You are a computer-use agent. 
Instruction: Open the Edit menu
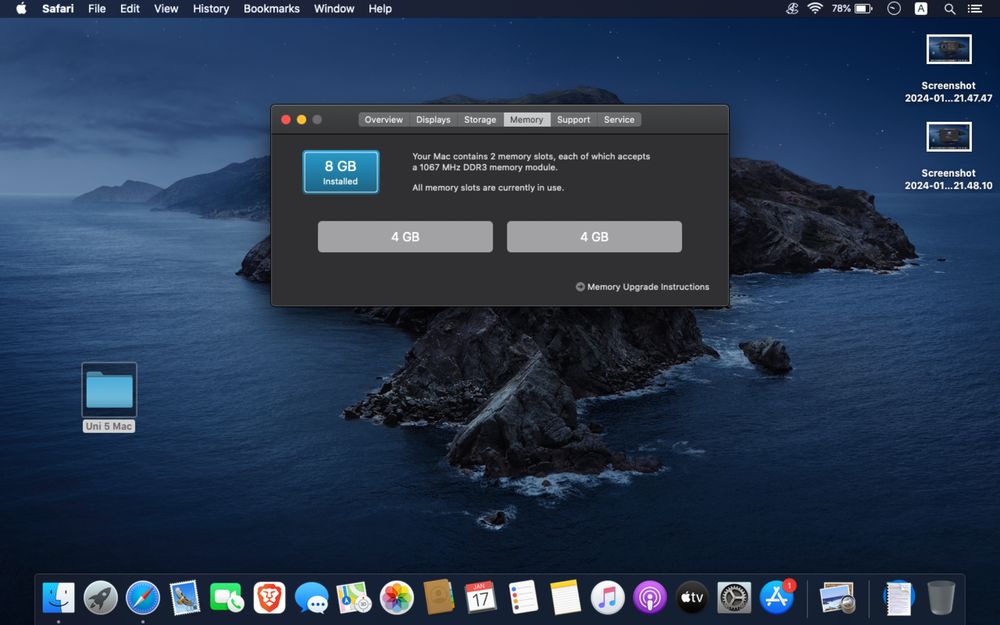pyautogui.click(x=129, y=9)
